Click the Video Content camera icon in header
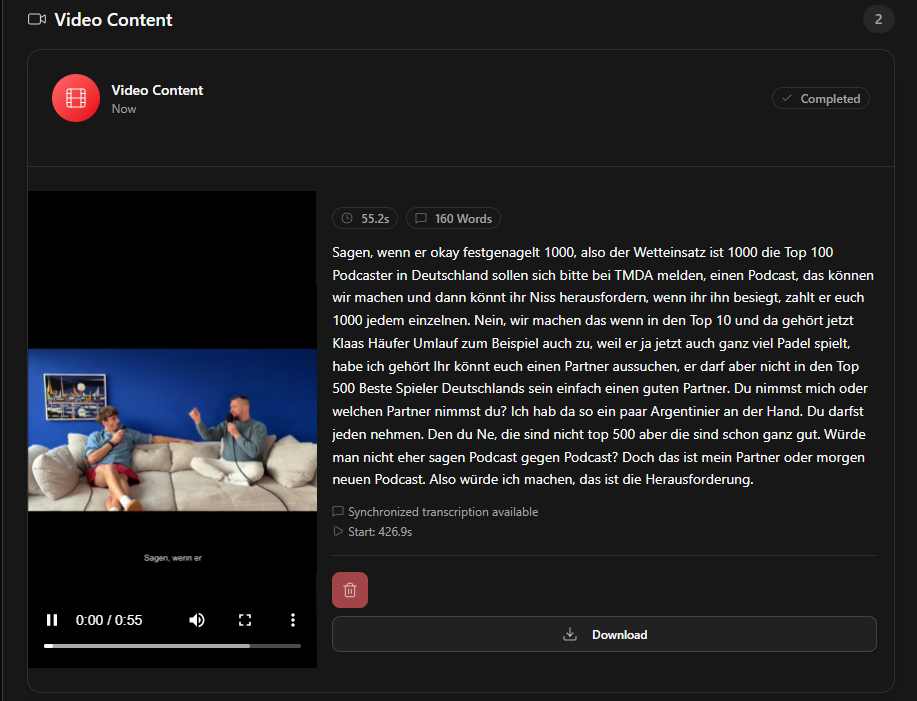 click(36, 18)
